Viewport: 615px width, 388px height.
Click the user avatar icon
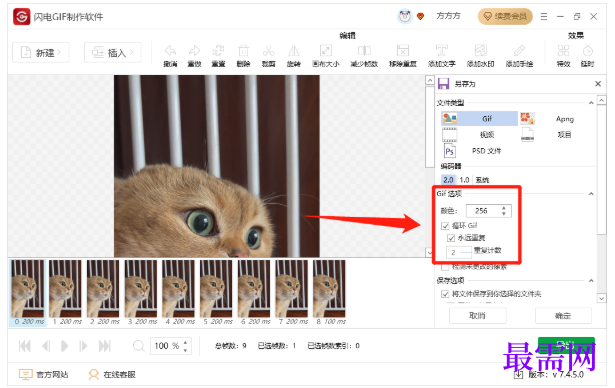[x=405, y=16]
